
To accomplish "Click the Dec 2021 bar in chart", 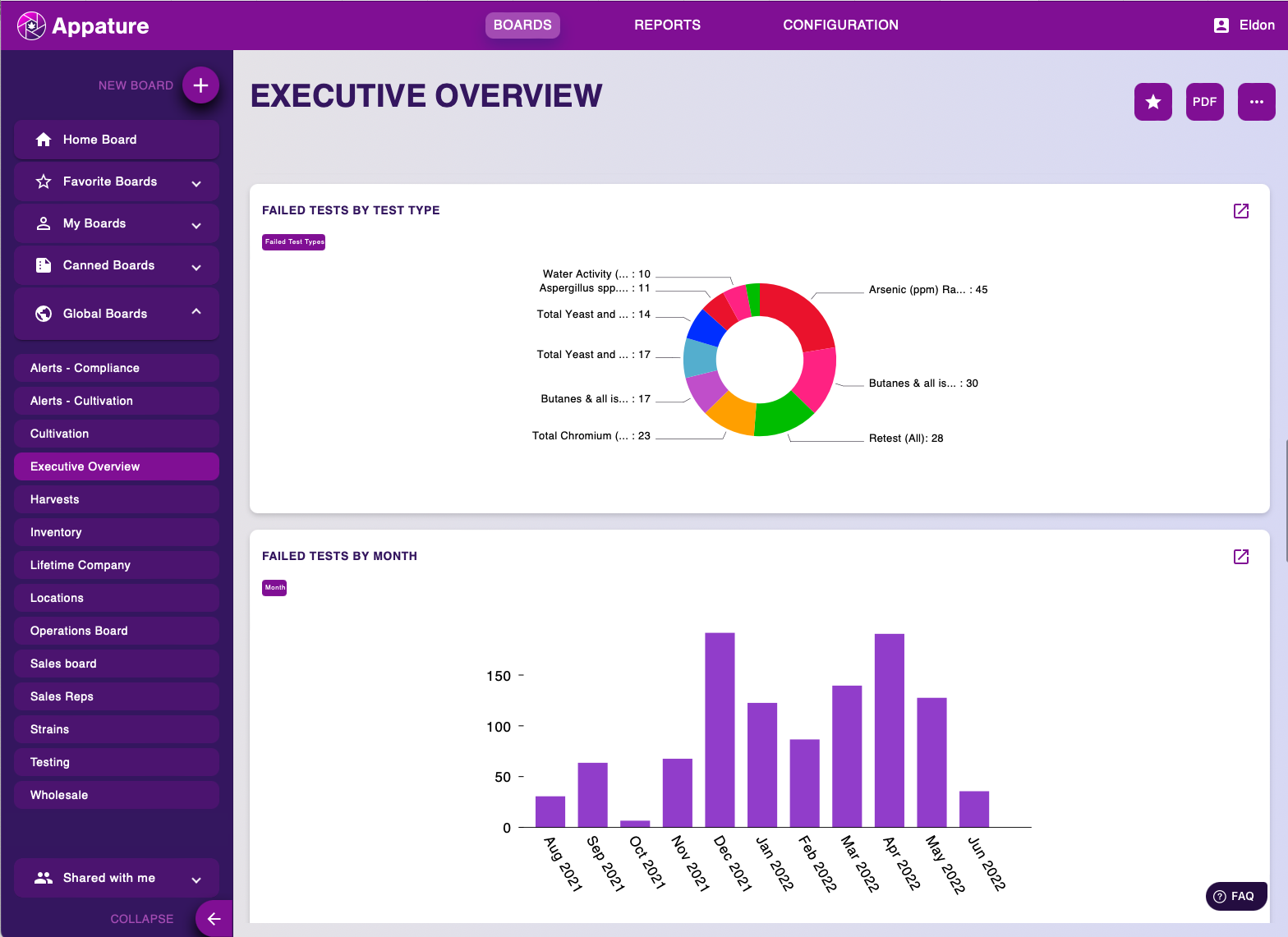I will tap(720, 729).
